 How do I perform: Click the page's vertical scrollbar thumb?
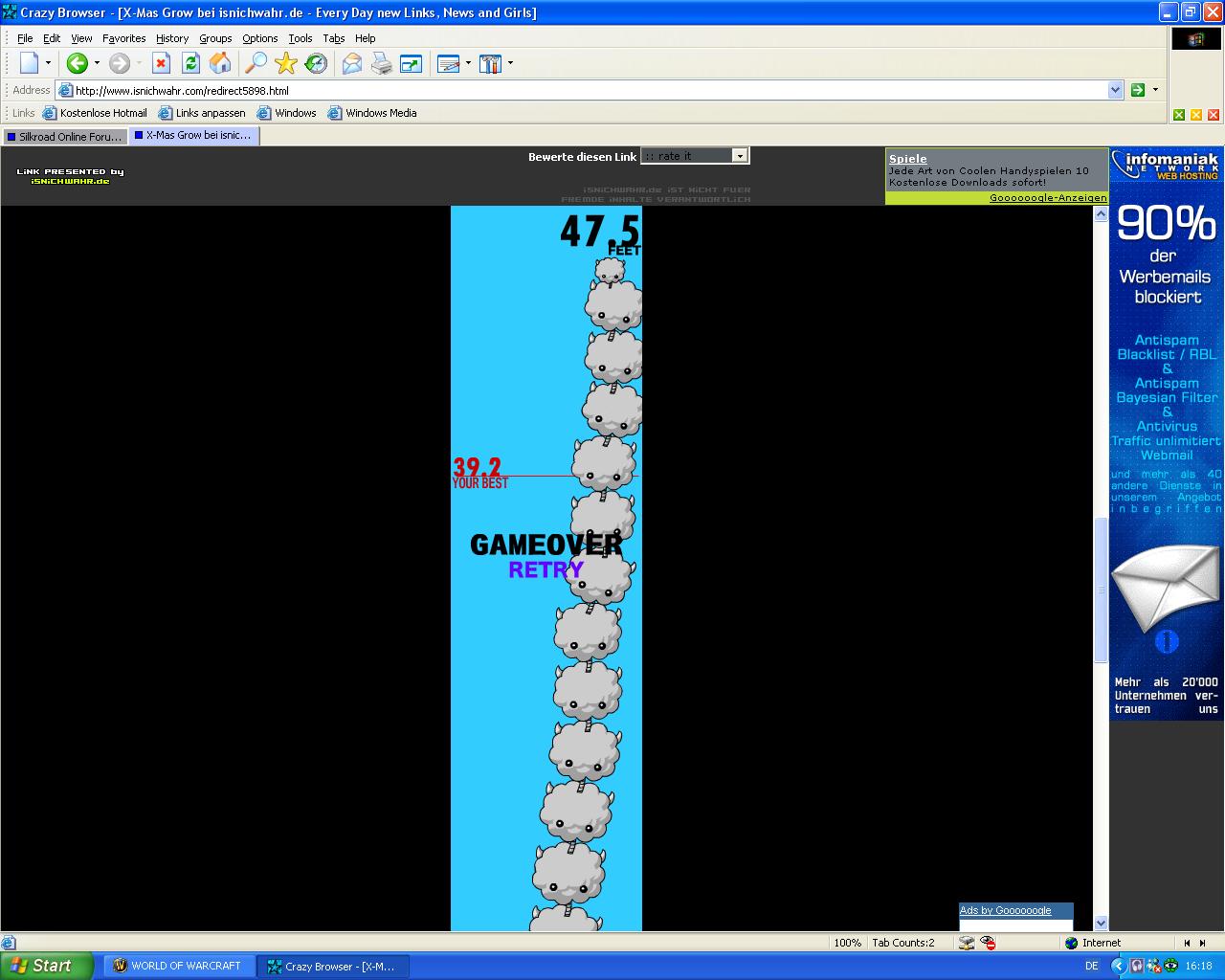coord(1101,589)
